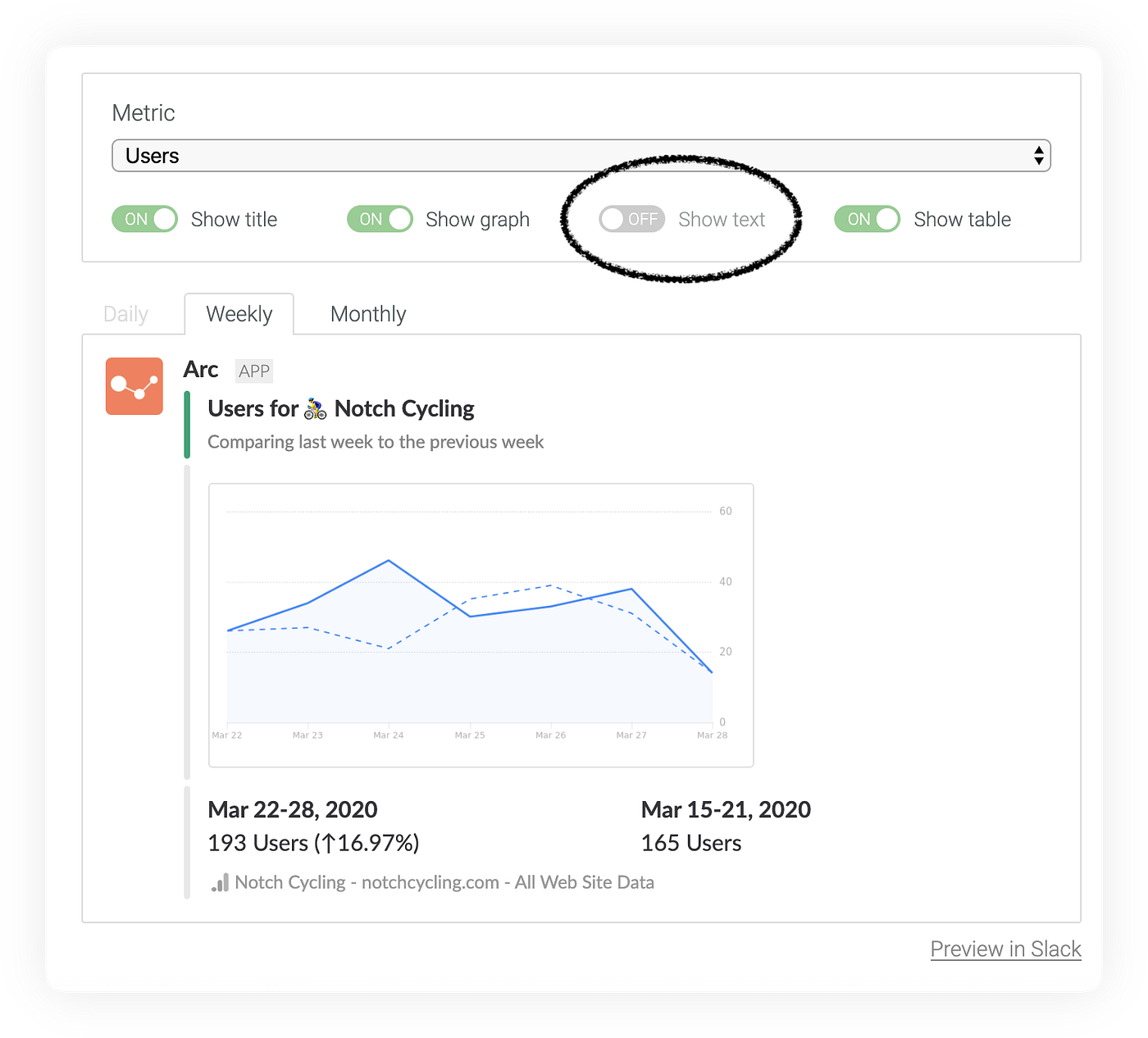This screenshot has width=1148, height=1038.
Task: Enable the Show text toggle
Action: click(x=631, y=219)
